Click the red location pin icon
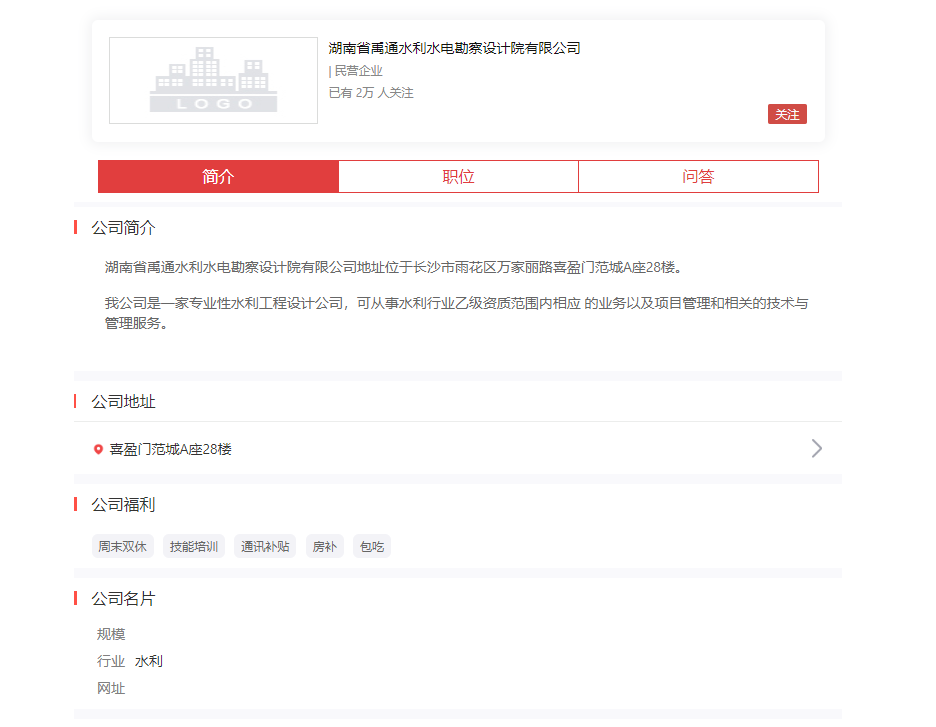This screenshot has height=727, width=936. pos(98,450)
